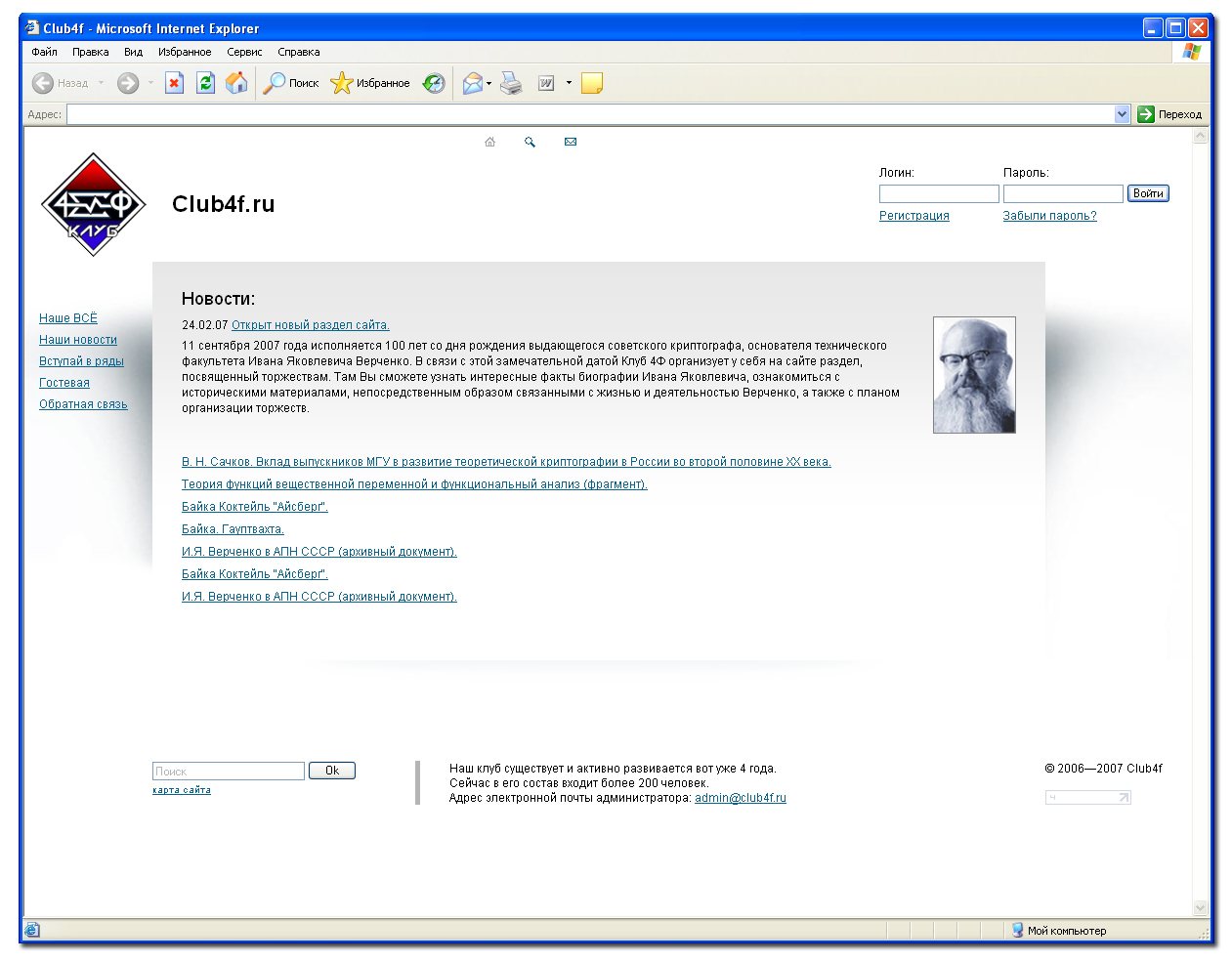Open Вступай в ряды sidebar link
Viewport: 1232px width, 961px height.
[x=81, y=361]
